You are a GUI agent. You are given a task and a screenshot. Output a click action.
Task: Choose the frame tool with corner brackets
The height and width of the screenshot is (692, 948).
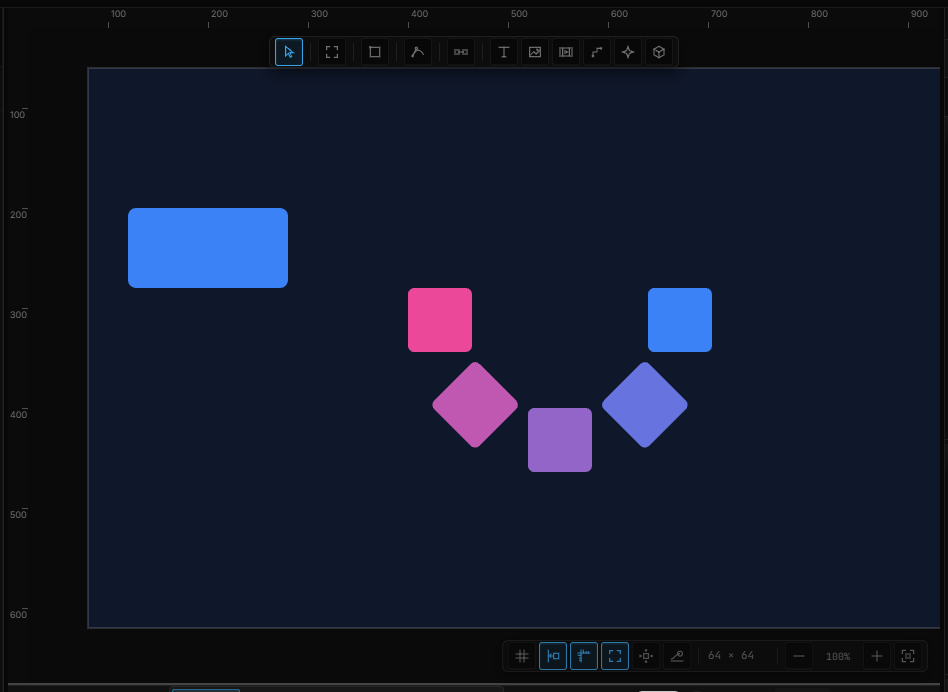pos(332,52)
